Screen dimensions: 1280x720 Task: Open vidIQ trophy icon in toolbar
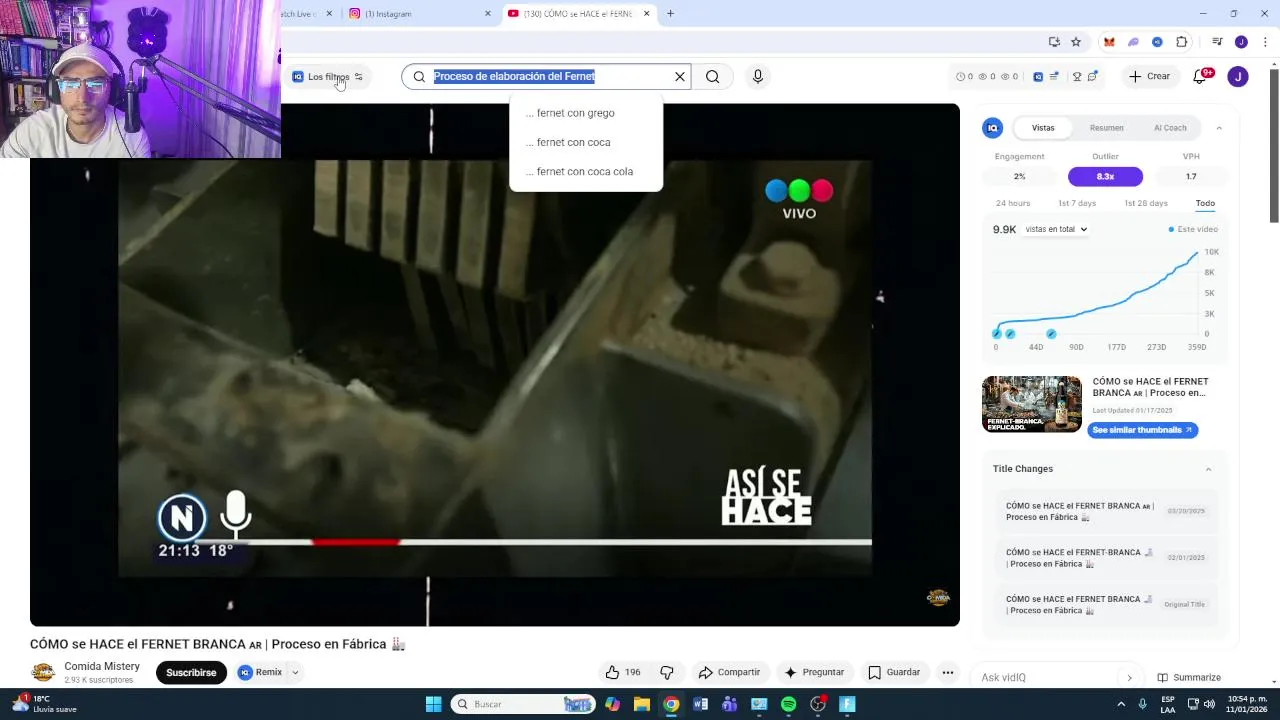click(x=1077, y=76)
